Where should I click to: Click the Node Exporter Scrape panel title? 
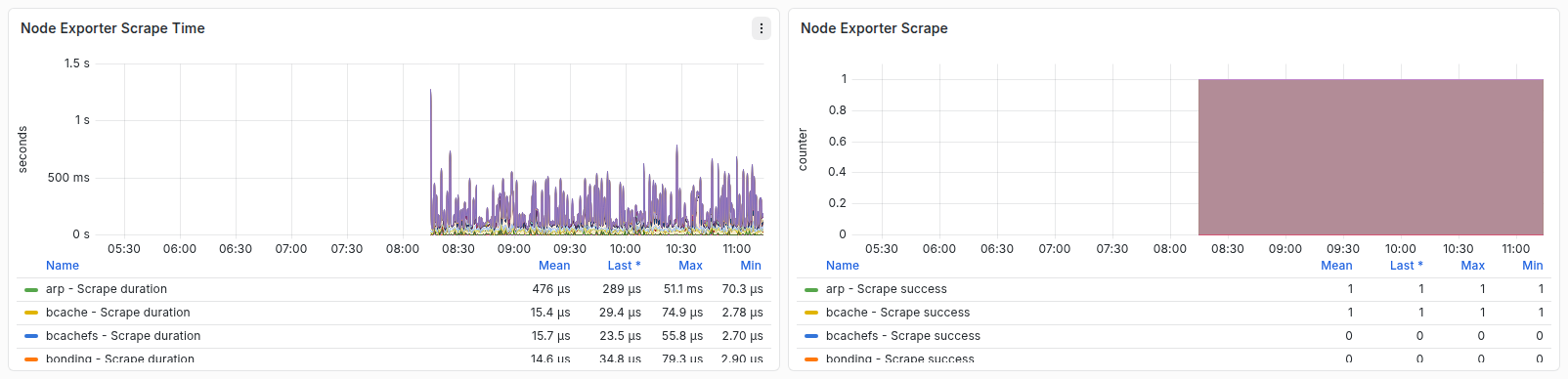click(874, 28)
